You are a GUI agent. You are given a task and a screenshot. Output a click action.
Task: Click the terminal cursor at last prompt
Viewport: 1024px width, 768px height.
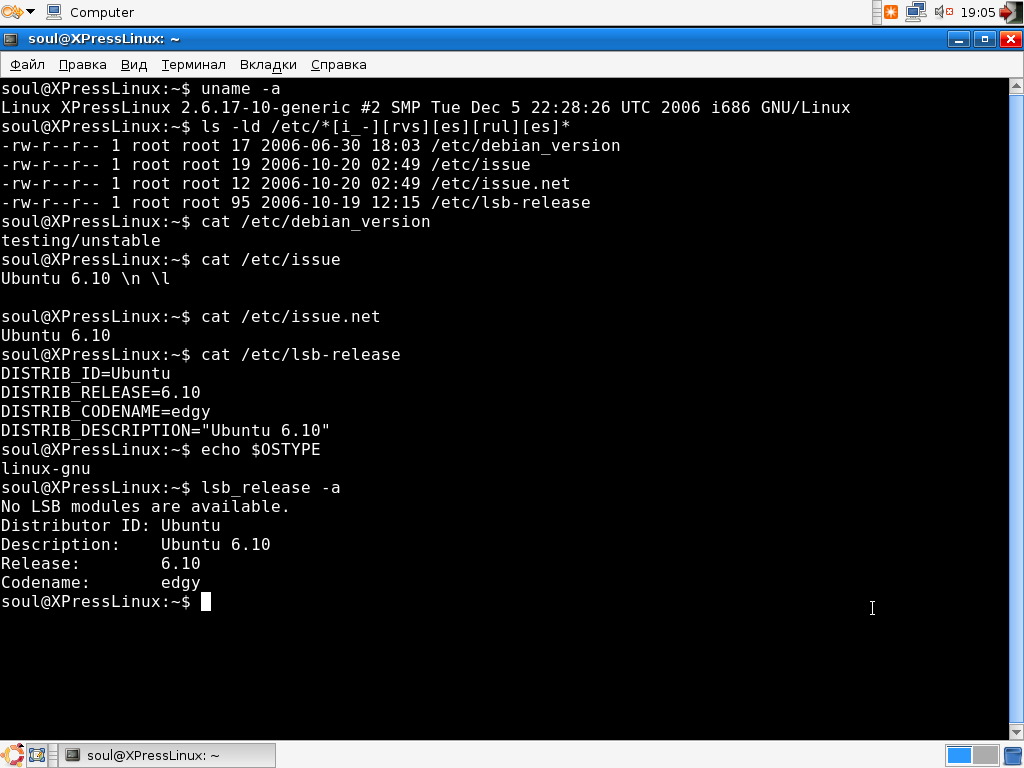pos(206,601)
